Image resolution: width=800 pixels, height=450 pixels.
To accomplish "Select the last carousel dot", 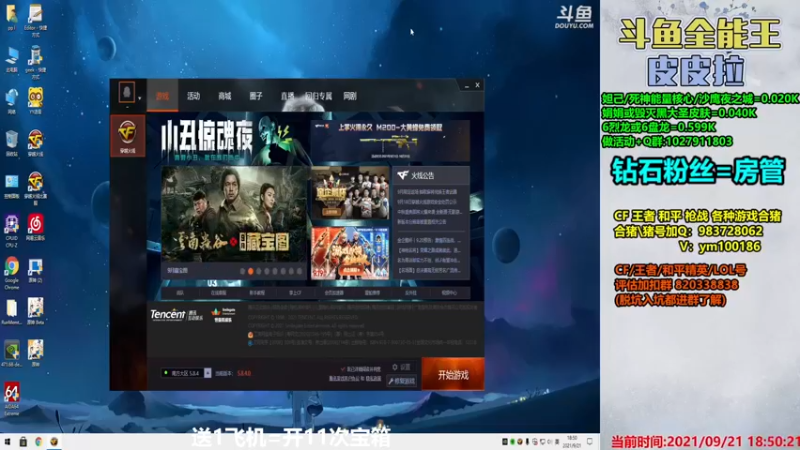I will (x=299, y=271).
